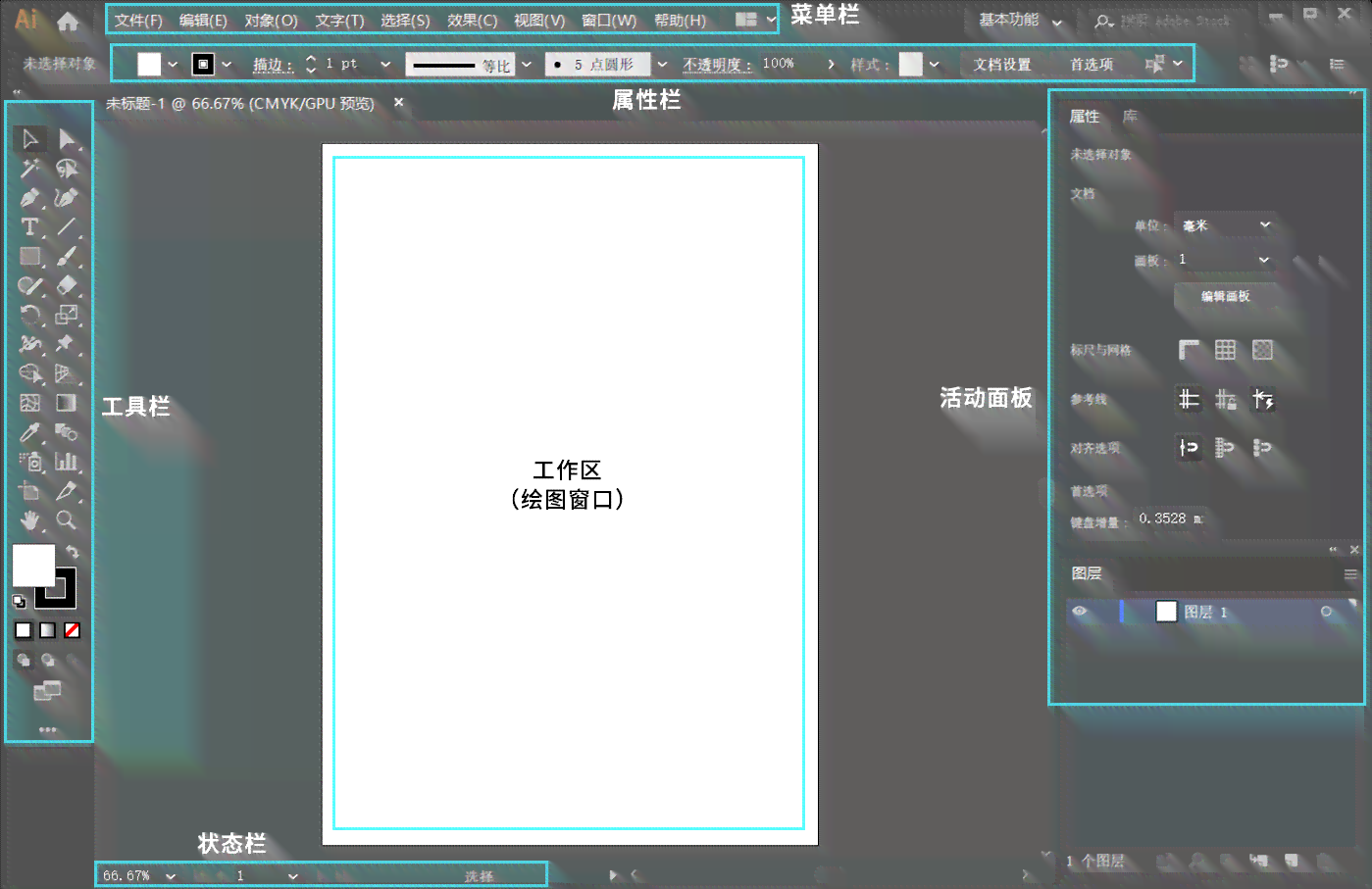
Task: Open 5 点圆形 brush definition dropdown
Action: 662,65
